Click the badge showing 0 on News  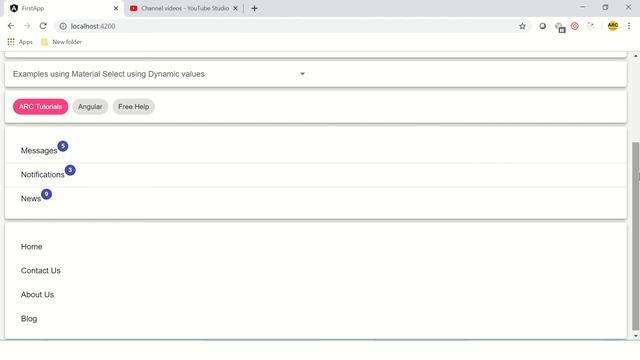point(46,194)
